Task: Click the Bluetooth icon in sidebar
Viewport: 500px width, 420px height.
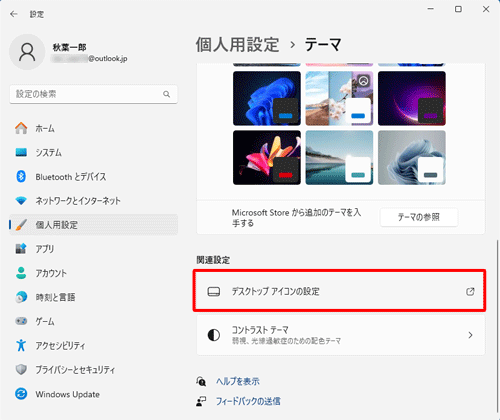Action: coord(21,176)
